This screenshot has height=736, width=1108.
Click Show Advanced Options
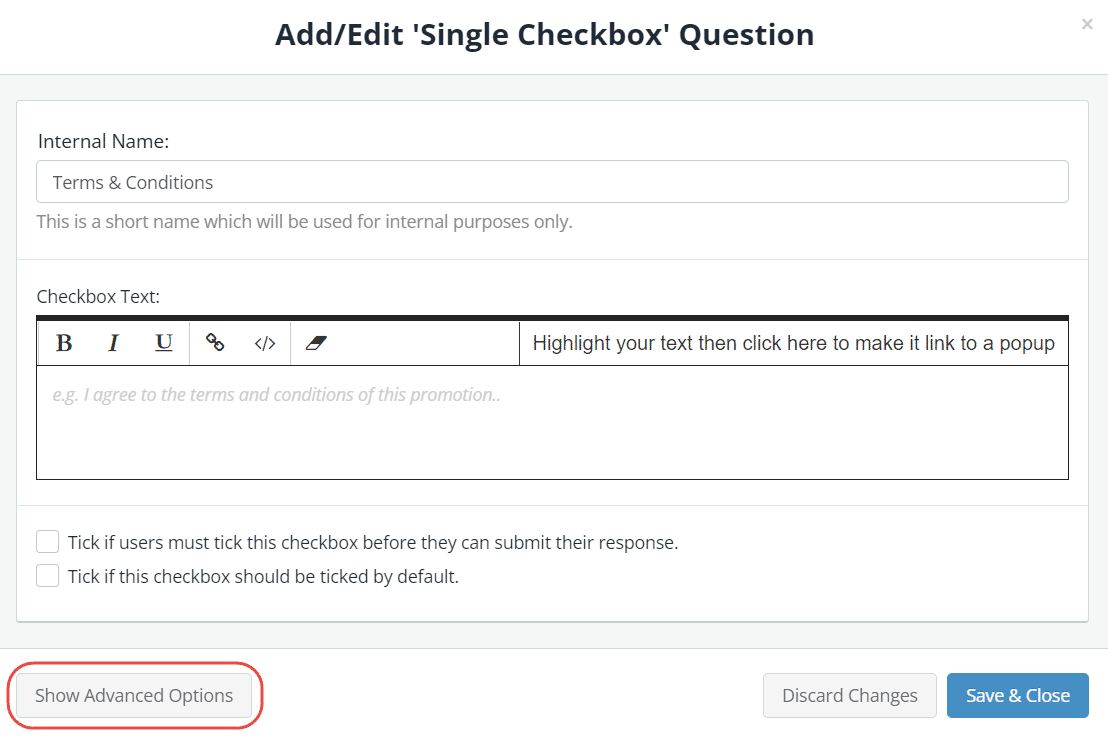click(134, 695)
